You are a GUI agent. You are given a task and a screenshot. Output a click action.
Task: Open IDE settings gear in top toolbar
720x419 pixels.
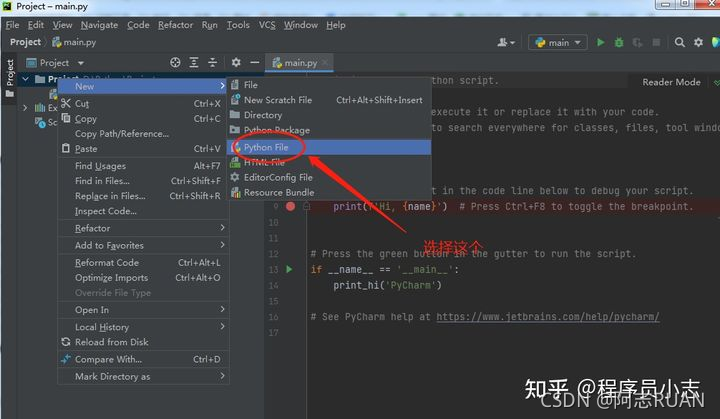tap(698, 42)
